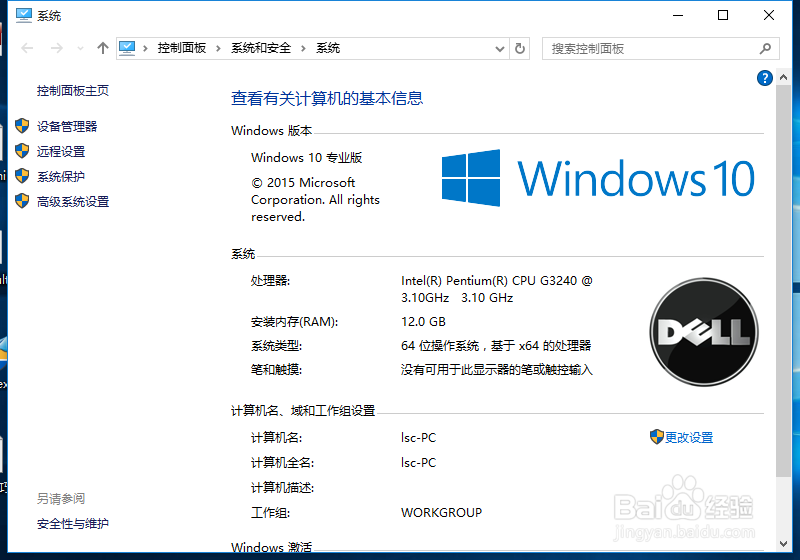This screenshot has height=560, width=800.
Task: Click RAM value 12.0 GB
Action: click(423, 322)
